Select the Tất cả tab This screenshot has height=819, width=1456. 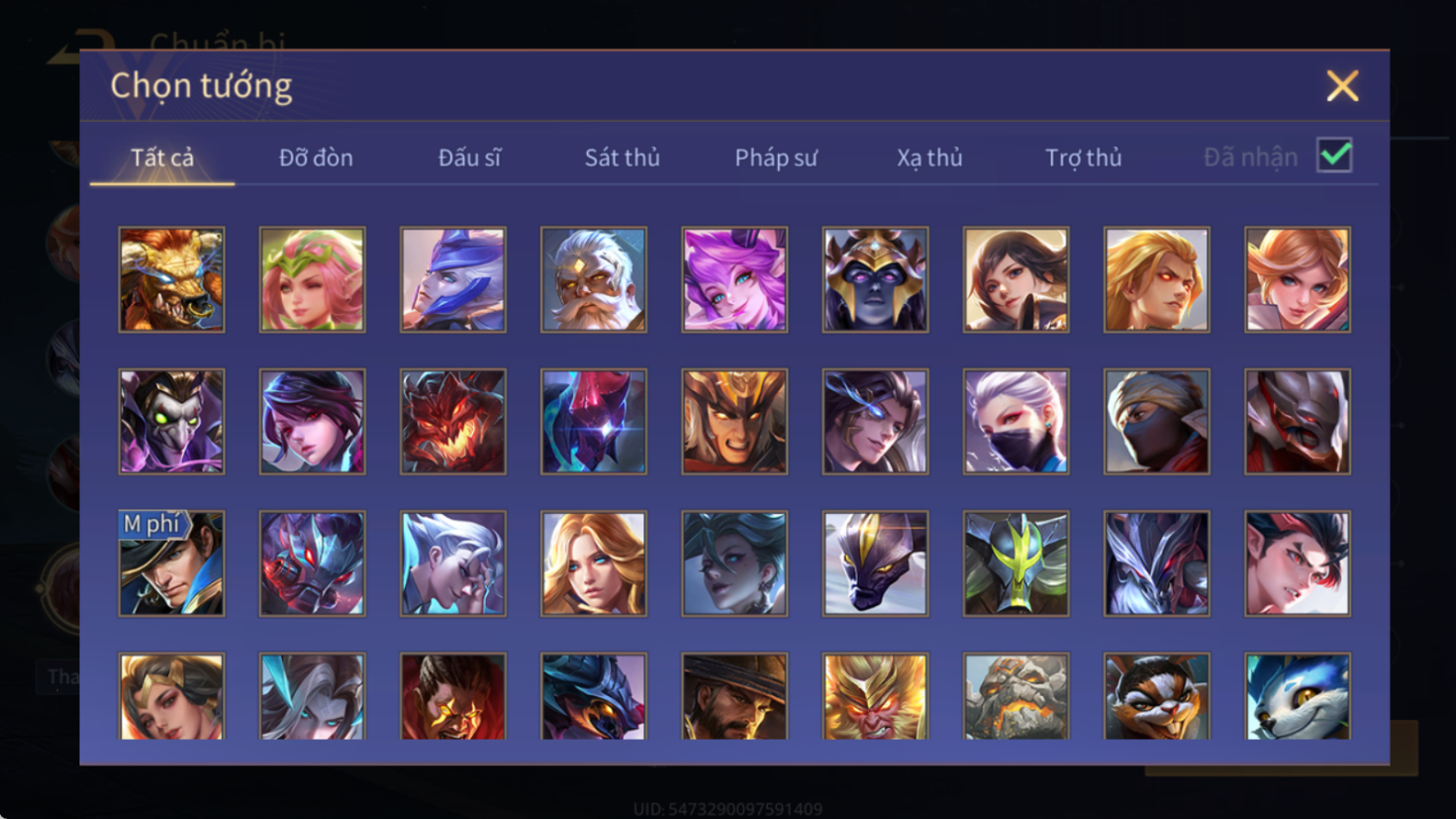[x=162, y=157]
